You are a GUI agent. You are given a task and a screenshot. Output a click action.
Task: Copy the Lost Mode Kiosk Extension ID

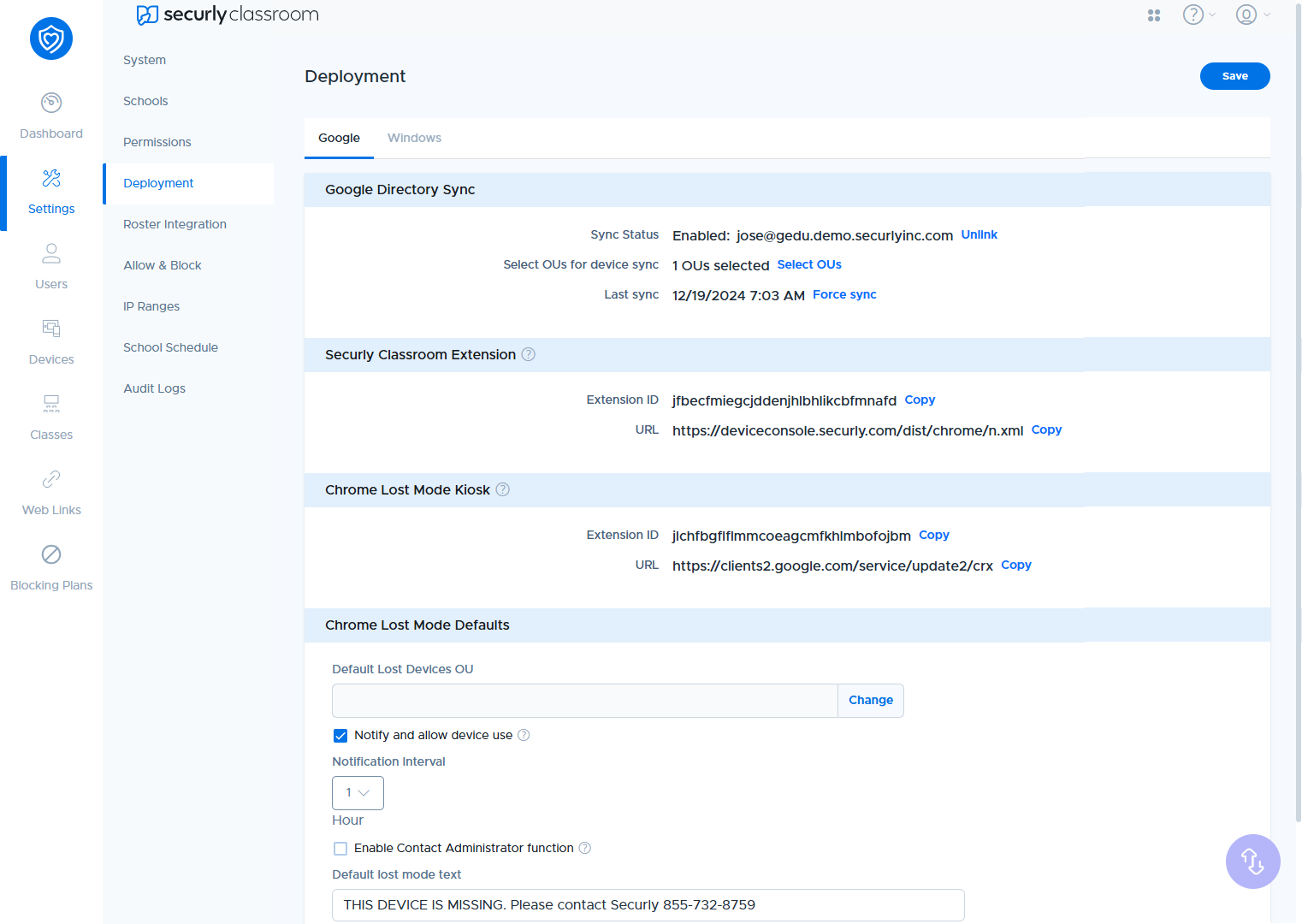pos(934,535)
